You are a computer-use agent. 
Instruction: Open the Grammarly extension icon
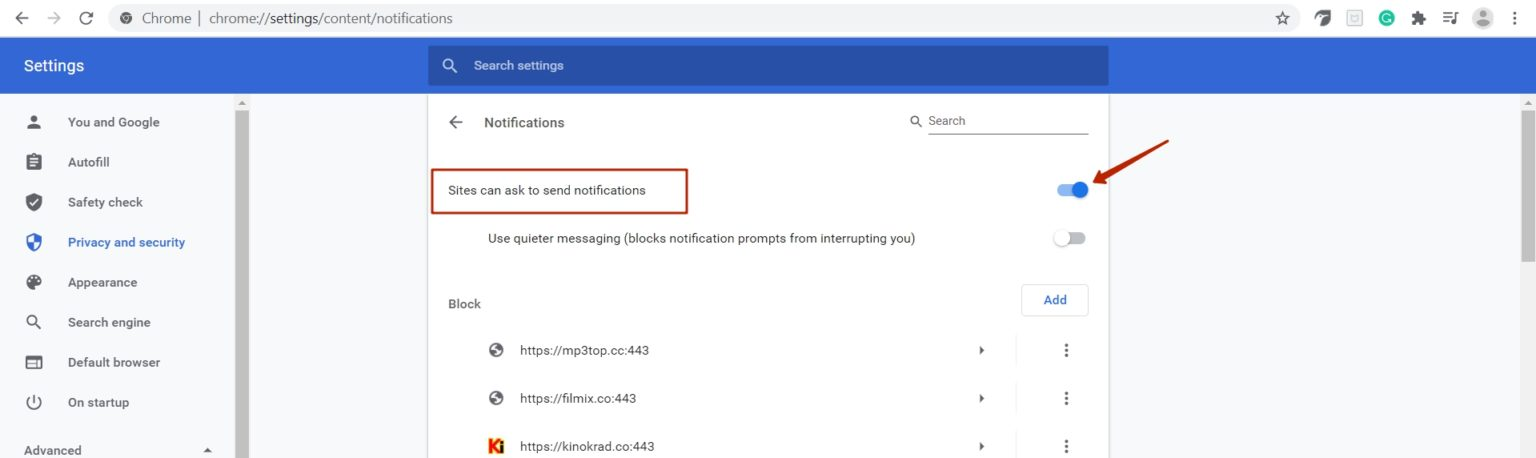(x=1386, y=18)
